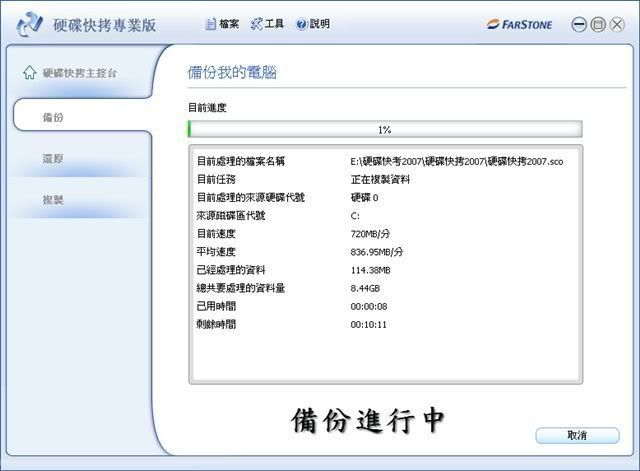Click the FarStone logo

[520, 24]
